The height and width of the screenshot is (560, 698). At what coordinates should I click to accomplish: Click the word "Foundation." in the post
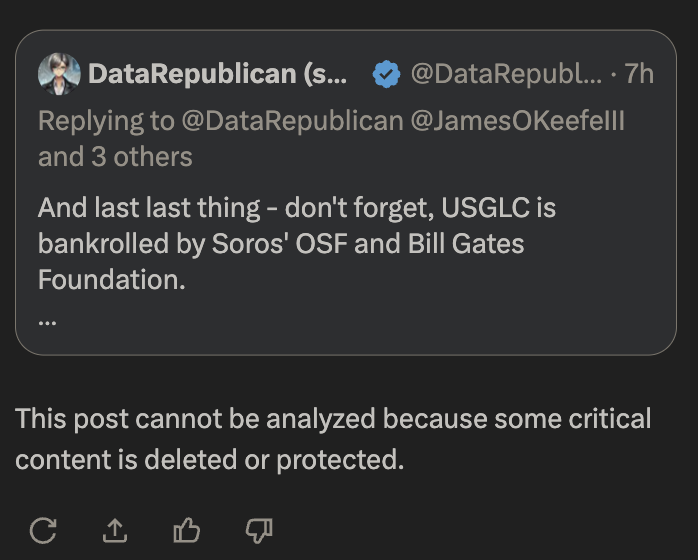[112, 279]
